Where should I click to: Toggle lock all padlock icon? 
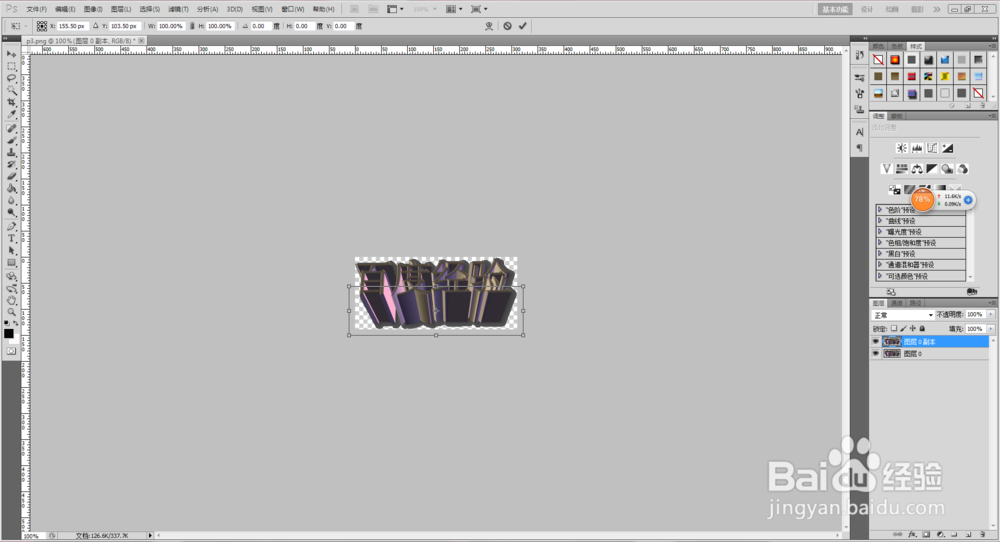(x=922, y=328)
